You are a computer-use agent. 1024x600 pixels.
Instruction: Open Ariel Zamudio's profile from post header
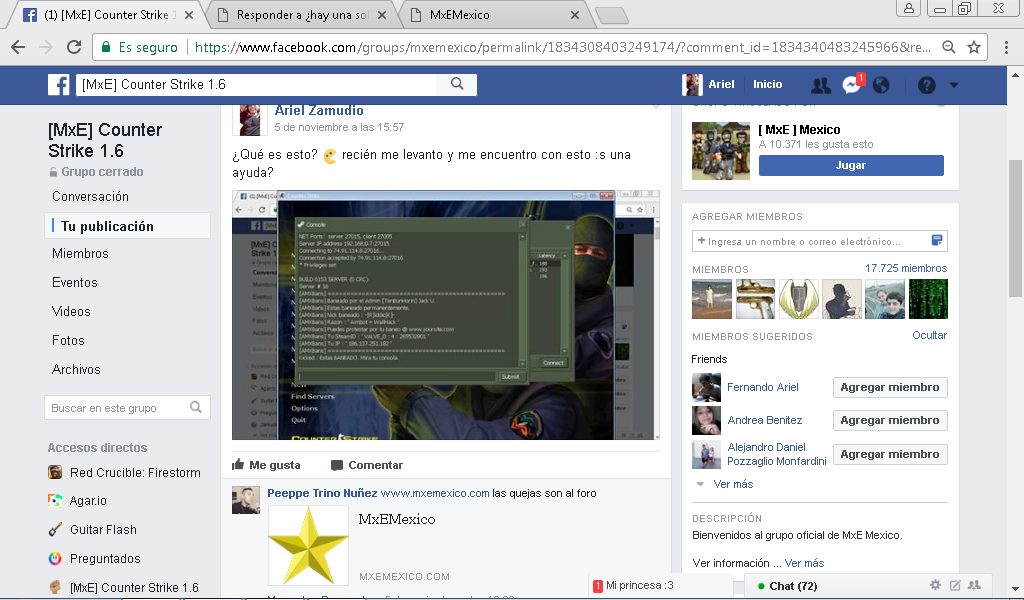[319, 110]
